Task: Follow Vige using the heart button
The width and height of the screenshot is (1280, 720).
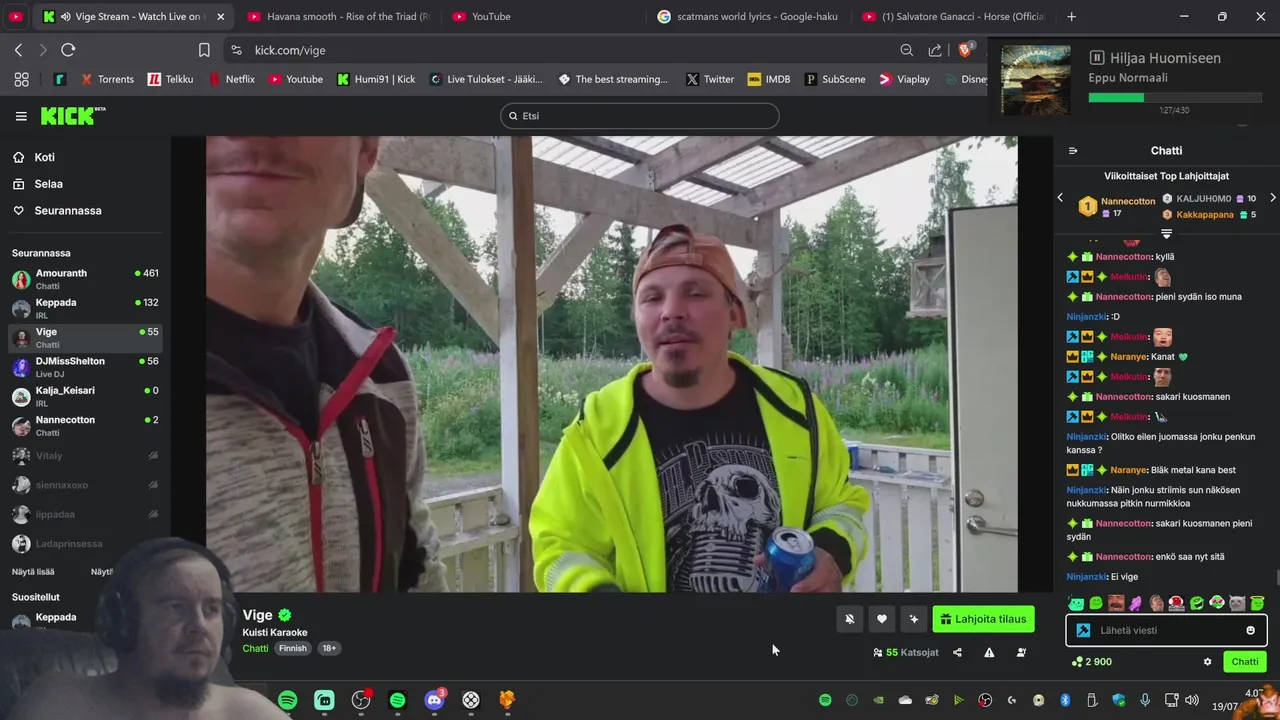Action: (881, 619)
